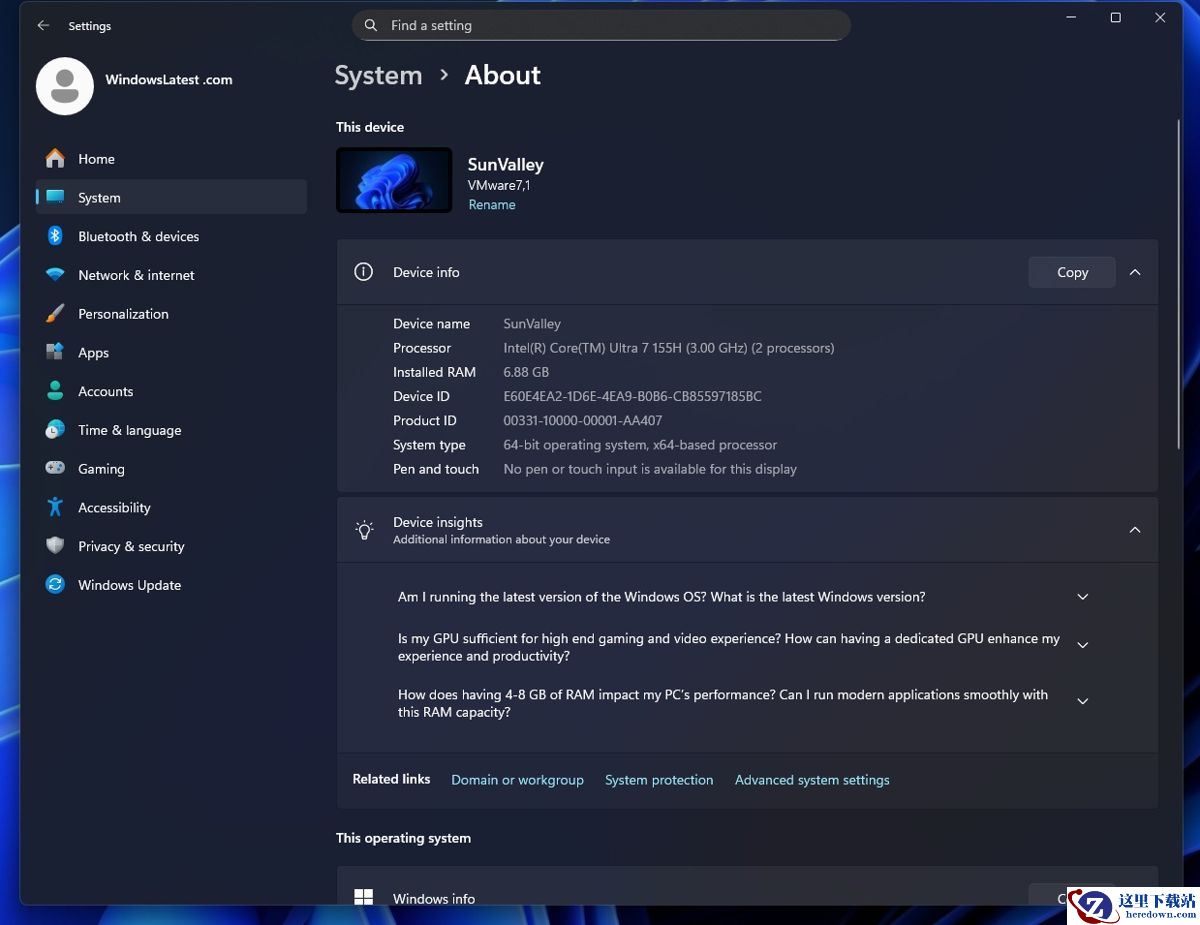The width and height of the screenshot is (1200, 925).
Task: Expand the latest Windows version question
Action: (1082, 597)
